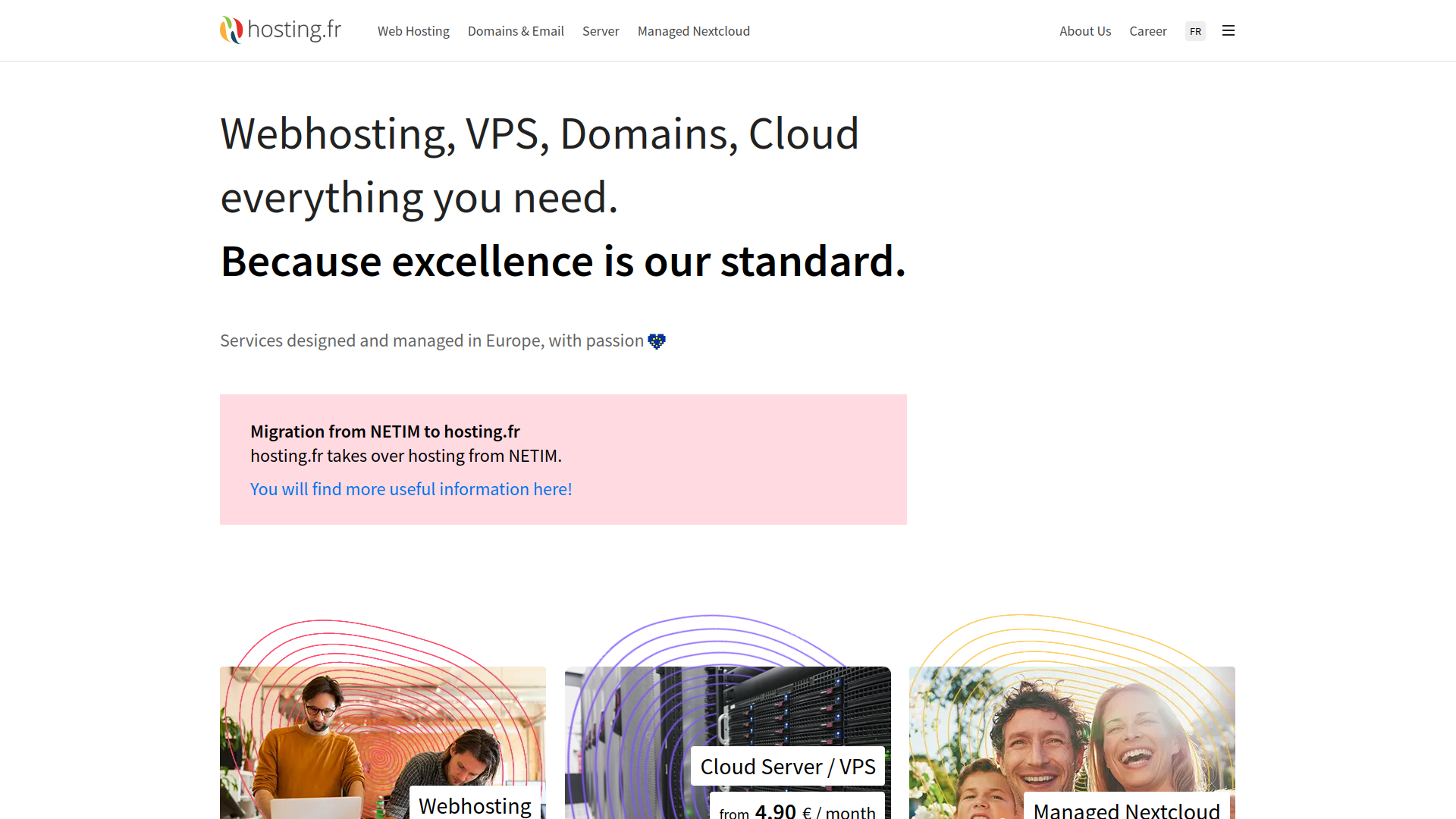Open the Web Hosting menu
Viewport: 1456px width, 819px height.
click(x=413, y=31)
